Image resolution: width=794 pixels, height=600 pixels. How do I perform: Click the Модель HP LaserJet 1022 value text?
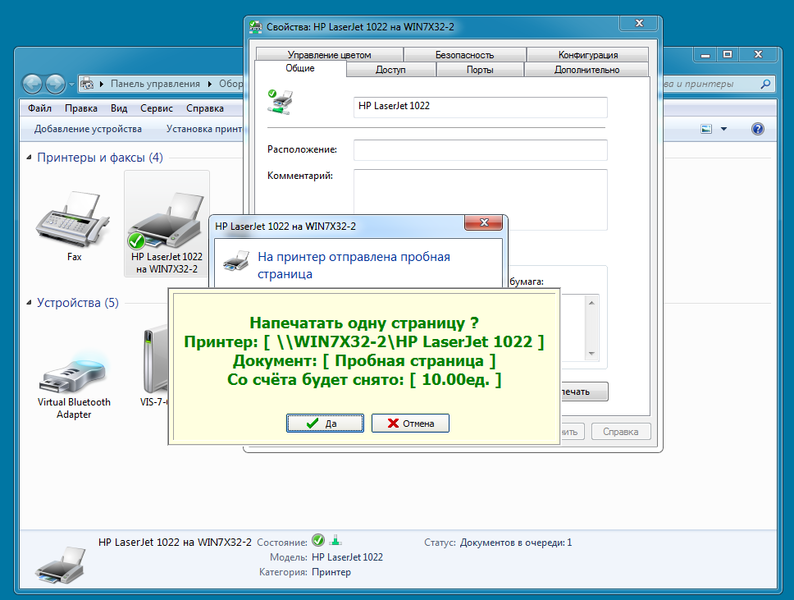tap(347, 557)
